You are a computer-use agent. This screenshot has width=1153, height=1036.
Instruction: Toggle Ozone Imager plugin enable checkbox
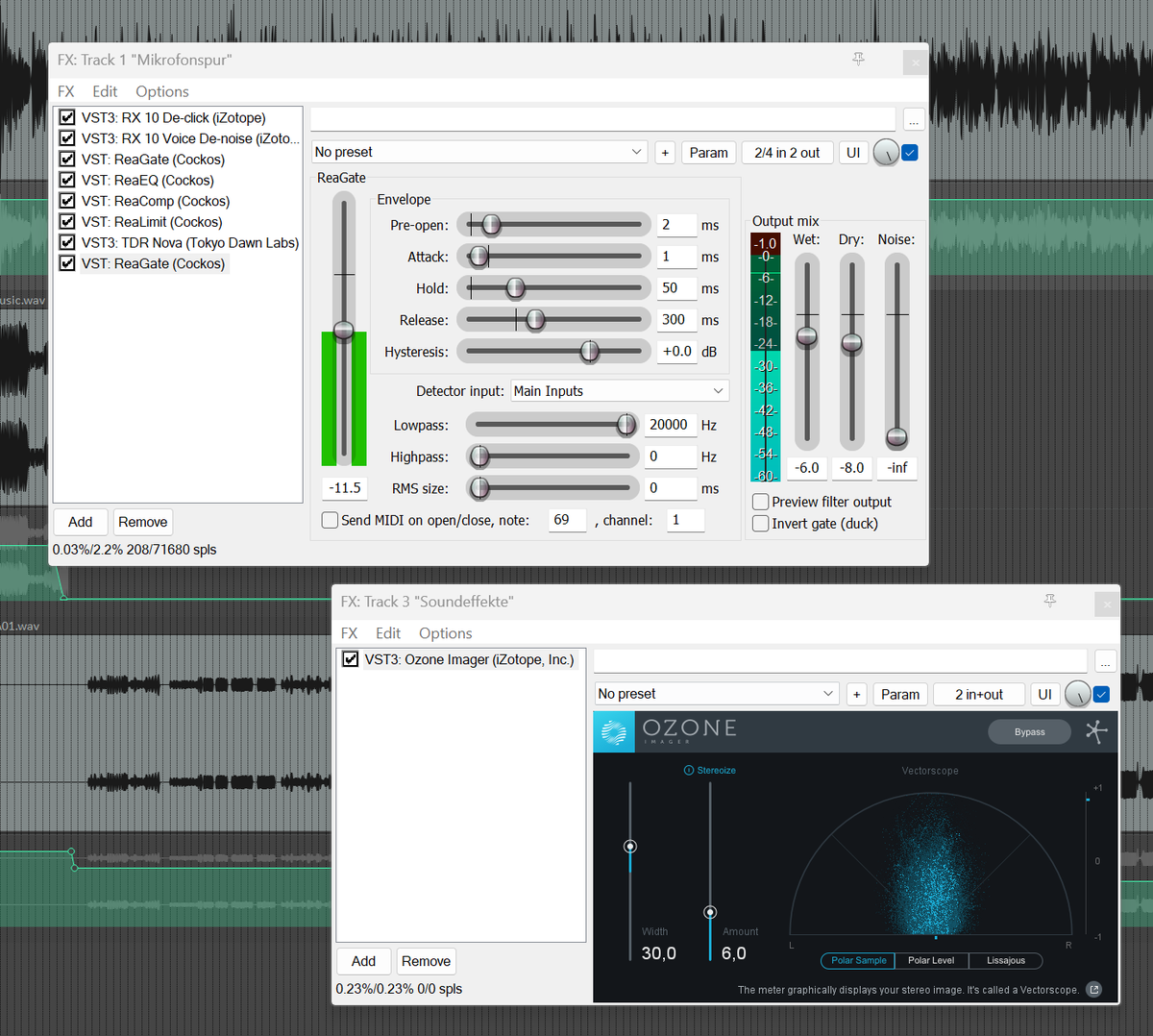(351, 659)
